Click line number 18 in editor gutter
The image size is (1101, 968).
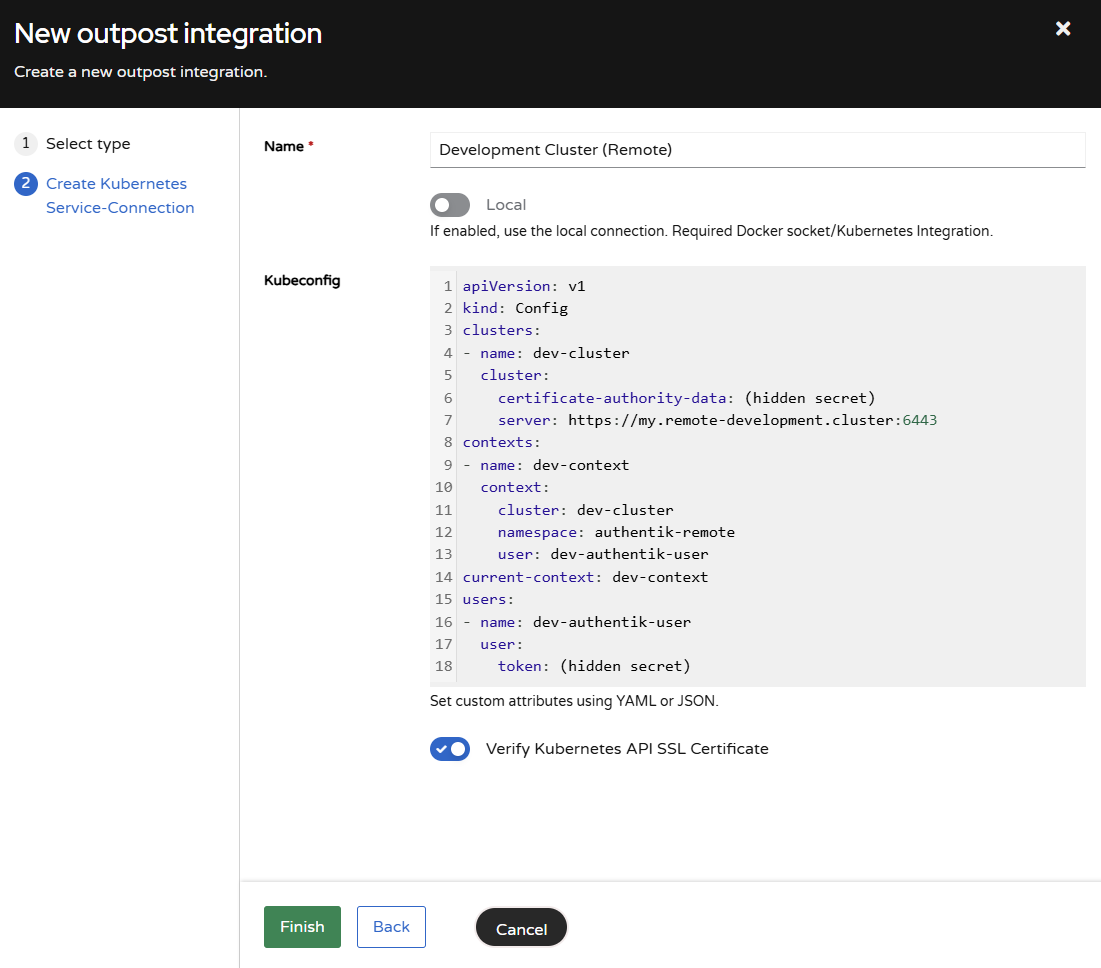(443, 666)
